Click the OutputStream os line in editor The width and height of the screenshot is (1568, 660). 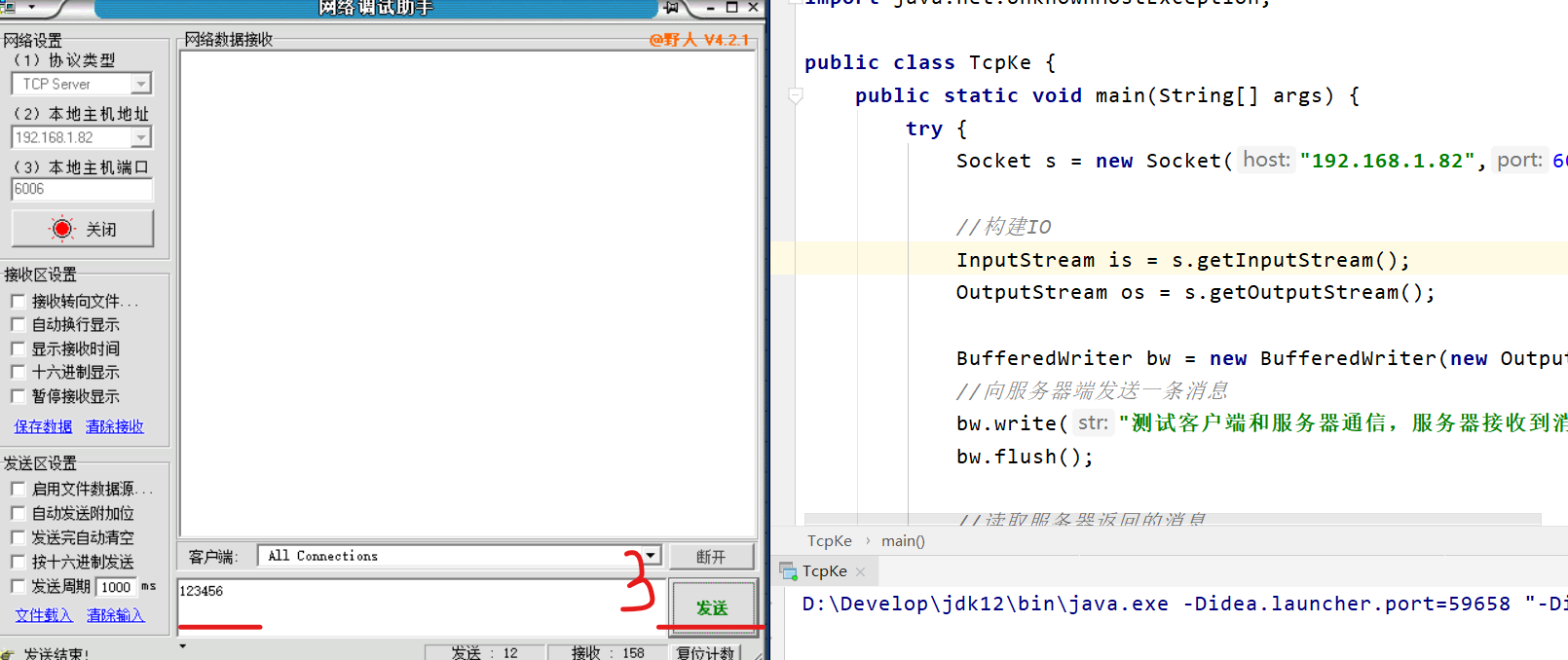point(1195,292)
